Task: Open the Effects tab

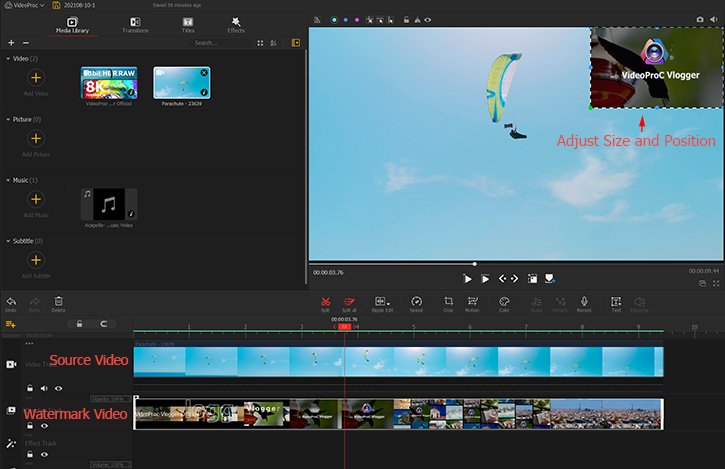Action: [235, 24]
